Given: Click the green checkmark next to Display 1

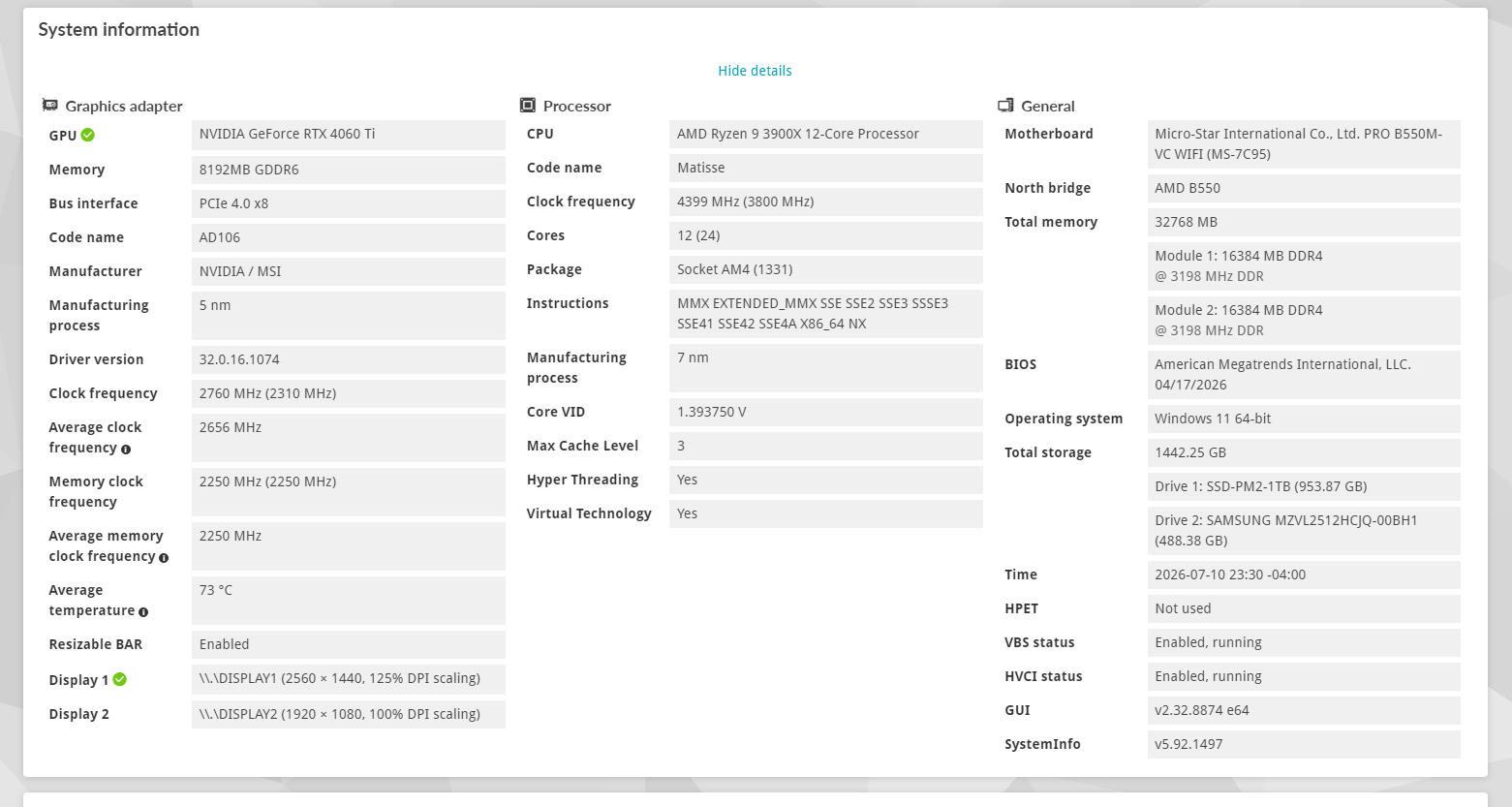Looking at the screenshot, I should click(120, 679).
